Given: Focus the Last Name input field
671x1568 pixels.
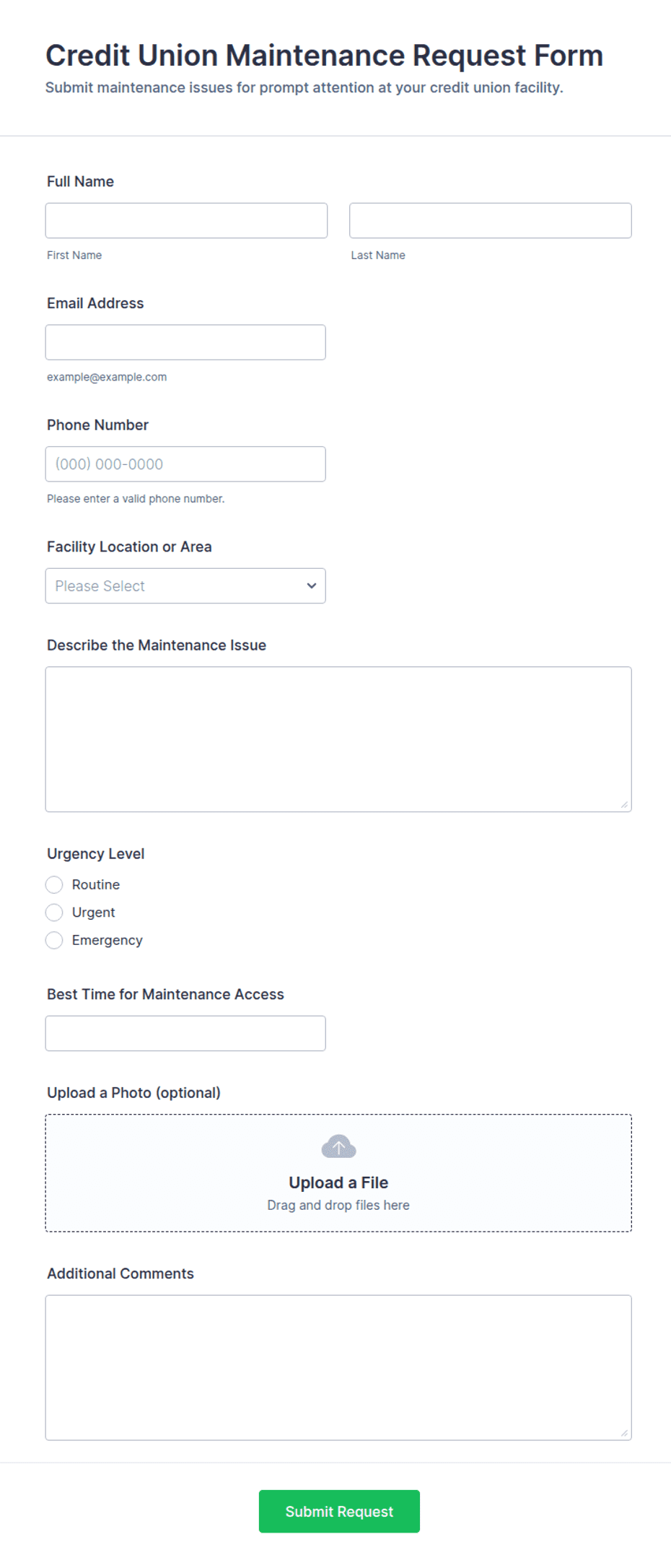Looking at the screenshot, I should pyautogui.click(x=491, y=220).
